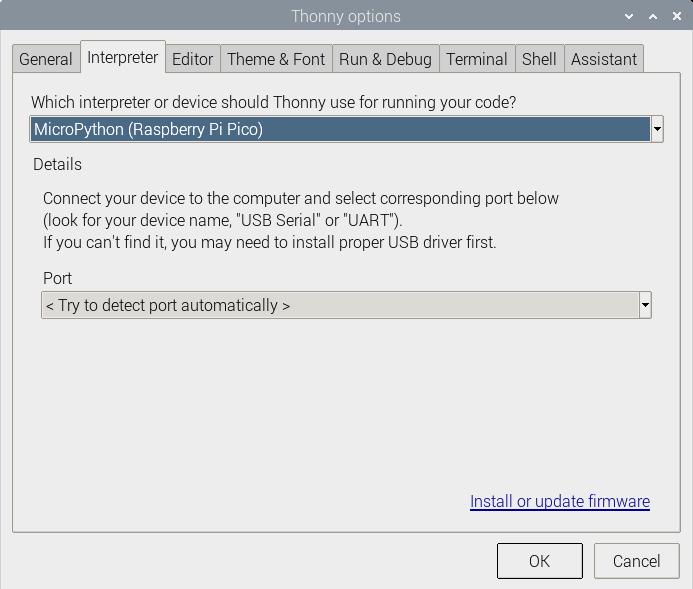Minimize the Thonny options window
Screen dimensions: 693x589
tap(629, 16)
